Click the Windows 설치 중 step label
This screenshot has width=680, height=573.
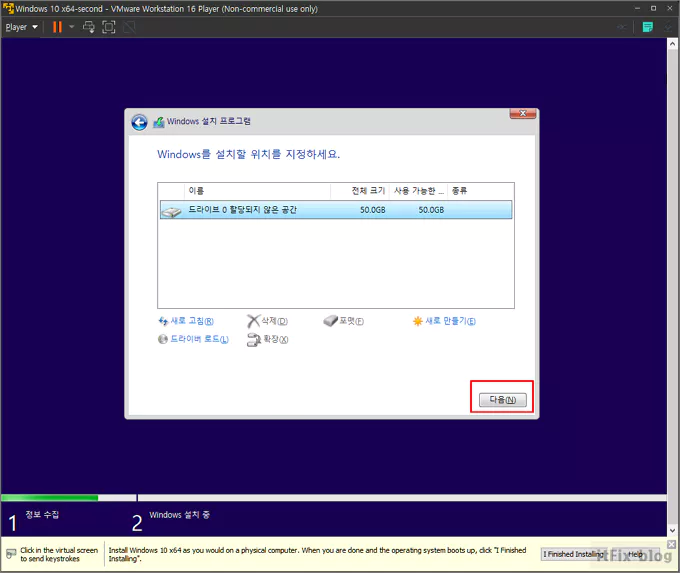[180, 515]
